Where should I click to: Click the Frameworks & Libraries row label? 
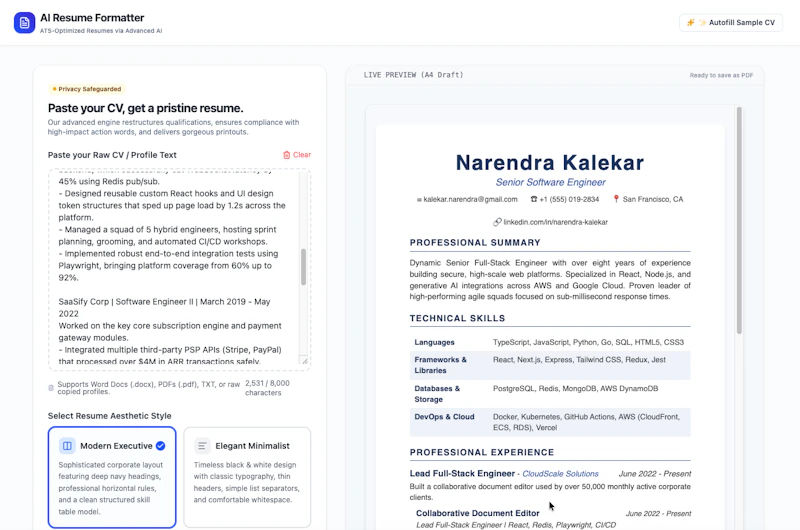pyautogui.click(x=440, y=365)
